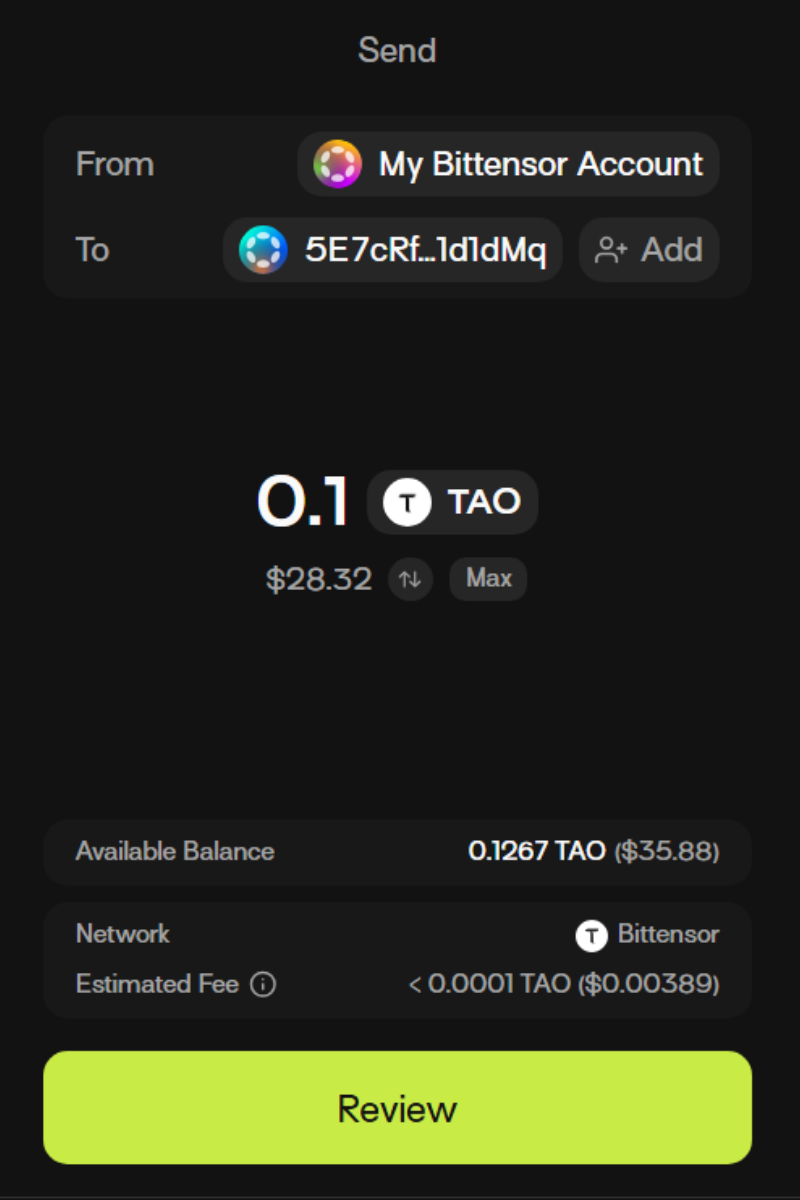Click the TAO token logo icon
The height and width of the screenshot is (1200, 800).
[x=407, y=502]
